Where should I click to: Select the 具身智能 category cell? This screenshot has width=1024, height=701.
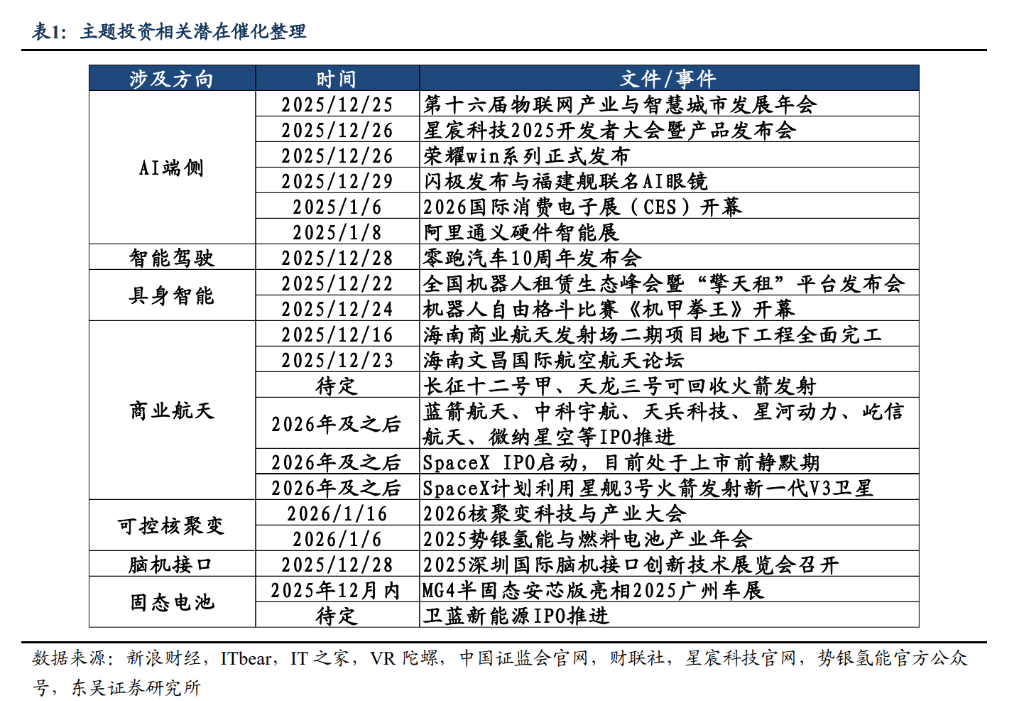(172, 295)
